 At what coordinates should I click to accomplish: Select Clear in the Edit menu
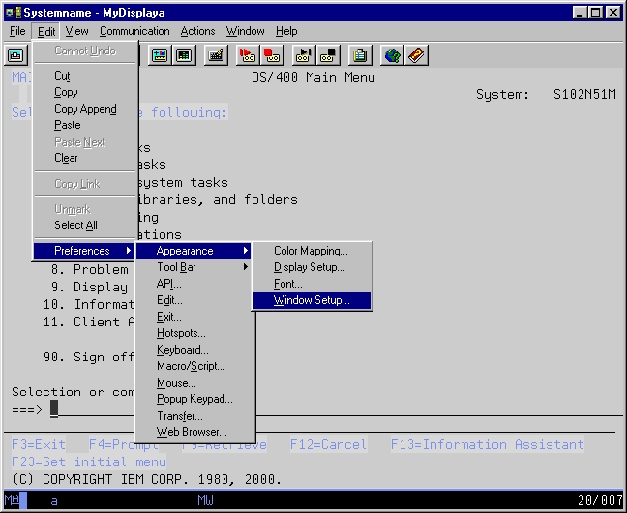coord(85,158)
